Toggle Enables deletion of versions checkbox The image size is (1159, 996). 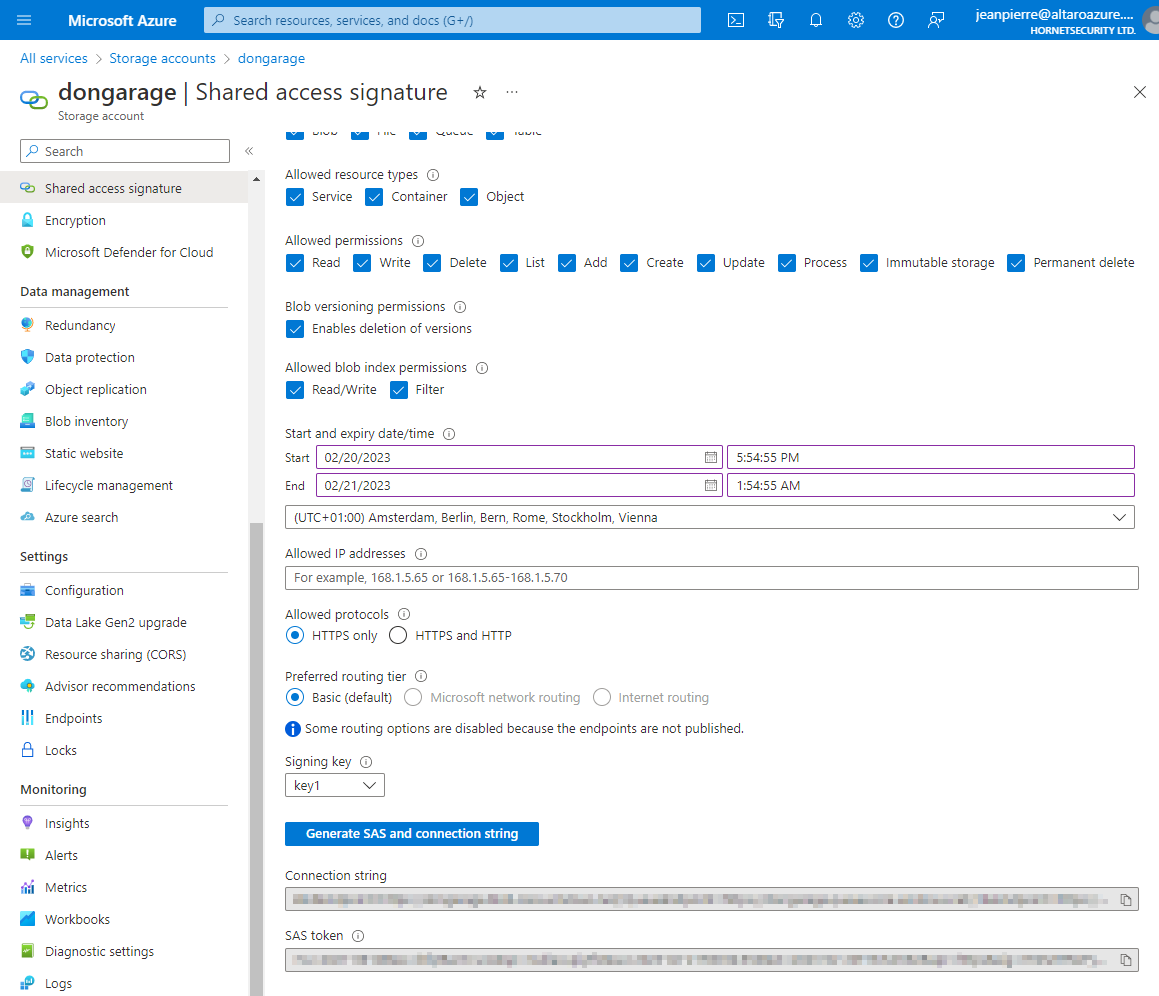point(295,329)
